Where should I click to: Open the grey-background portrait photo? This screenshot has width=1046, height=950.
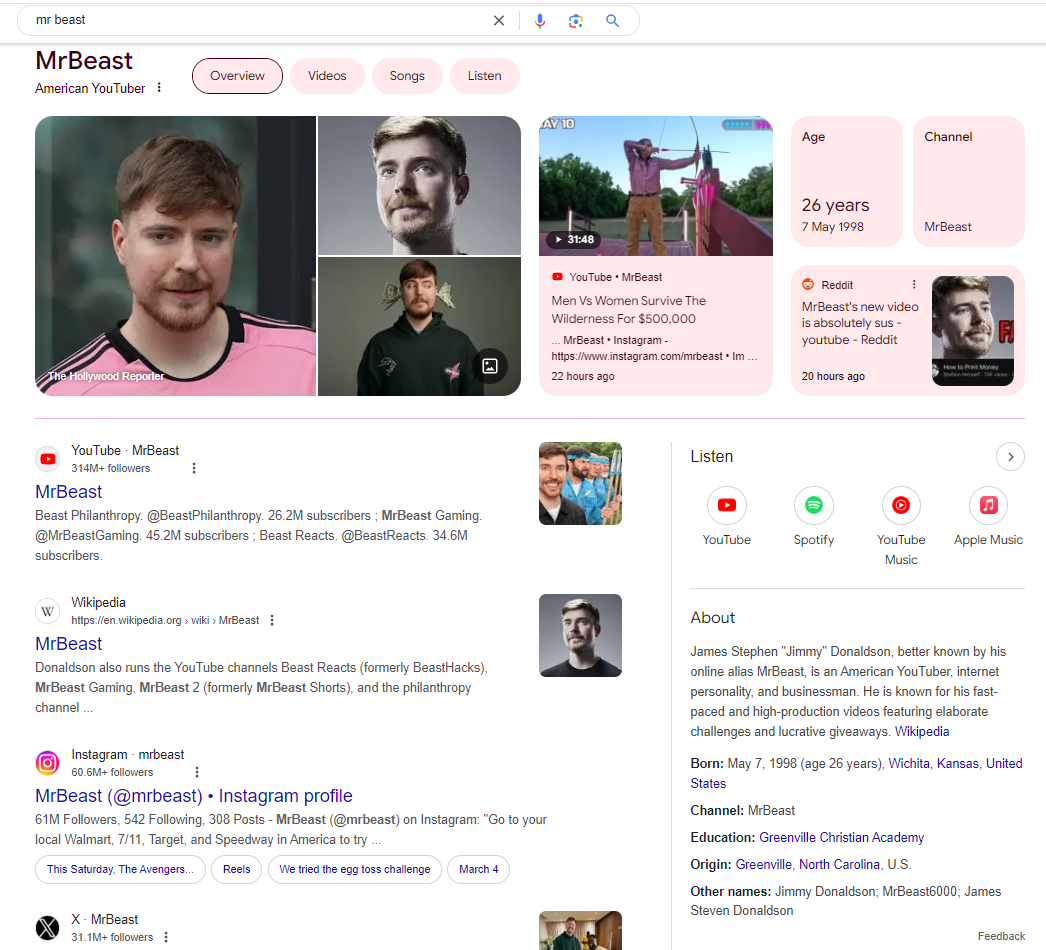(419, 185)
